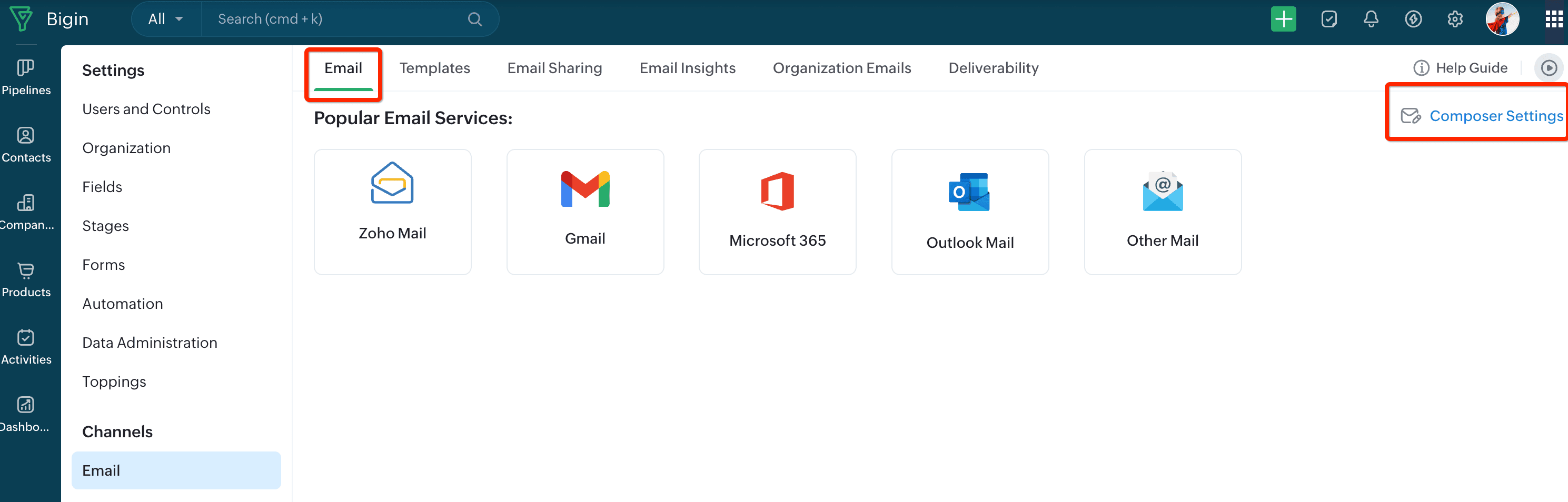Open Forms settings
This screenshot has height=502, width=1568.
pos(104,265)
